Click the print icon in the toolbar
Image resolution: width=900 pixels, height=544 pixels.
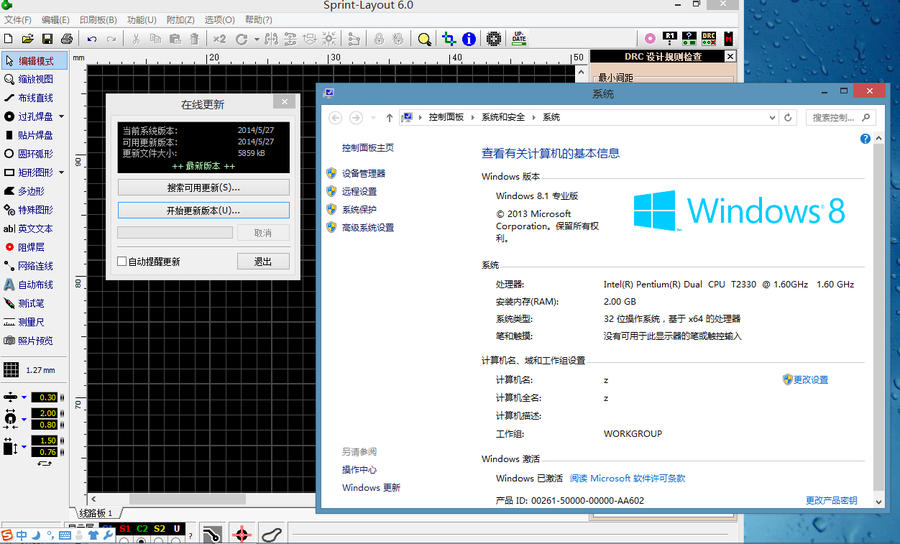click(66, 39)
